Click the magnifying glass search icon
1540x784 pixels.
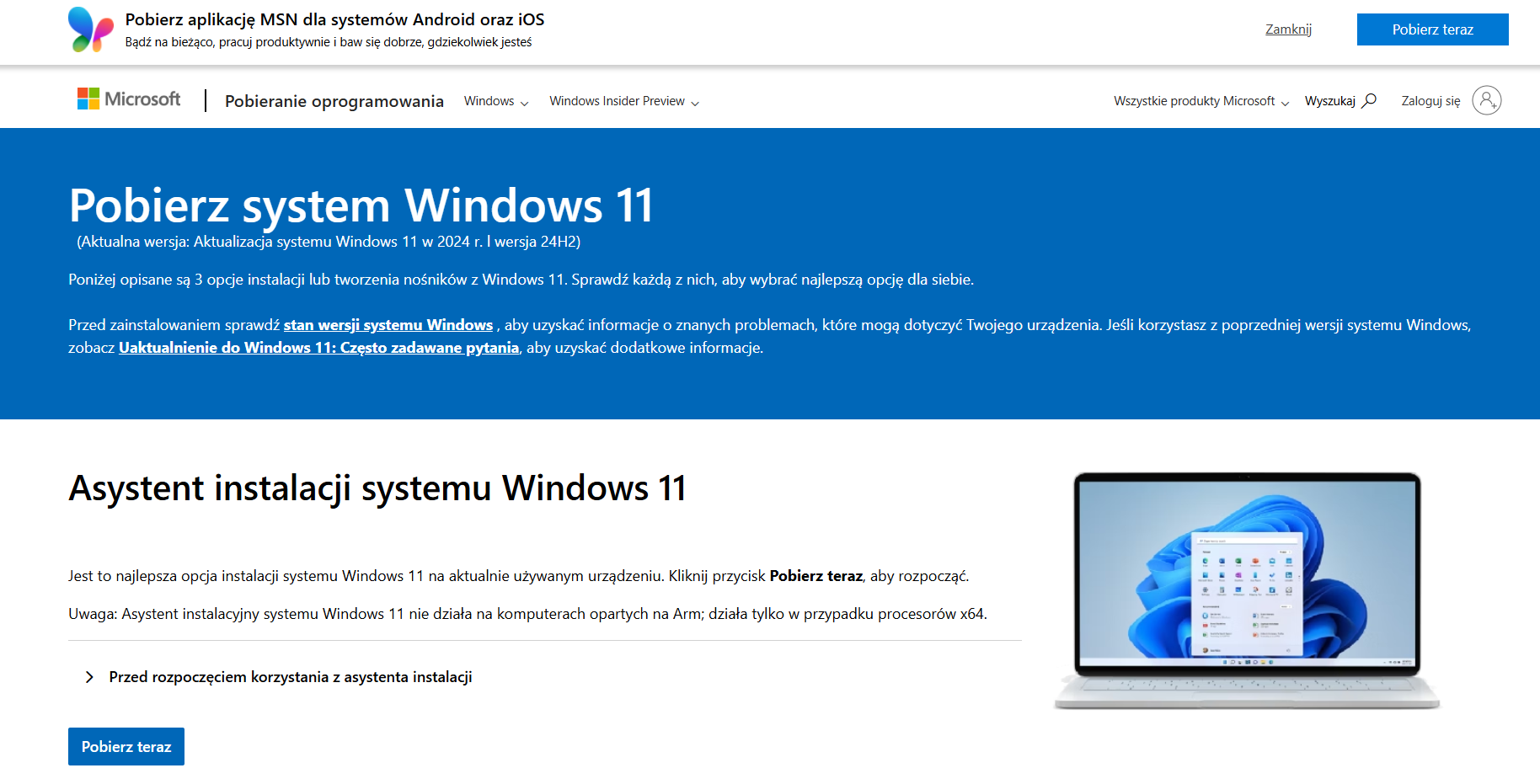(x=1370, y=100)
